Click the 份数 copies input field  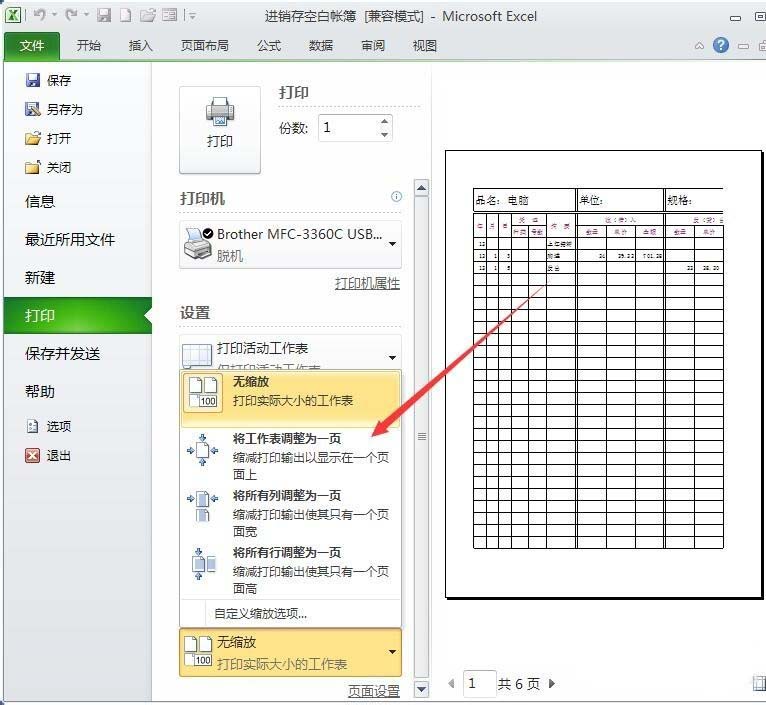(x=348, y=128)
